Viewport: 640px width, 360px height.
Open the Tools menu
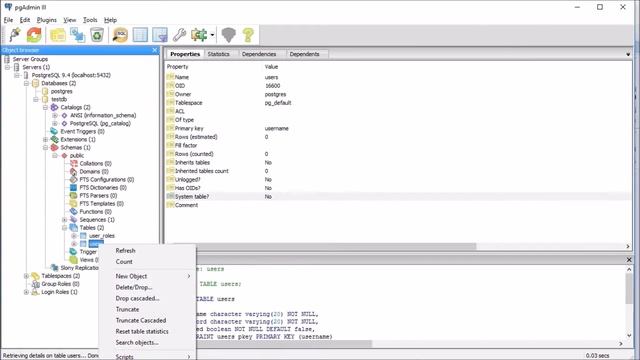click(x=90, y=20)
